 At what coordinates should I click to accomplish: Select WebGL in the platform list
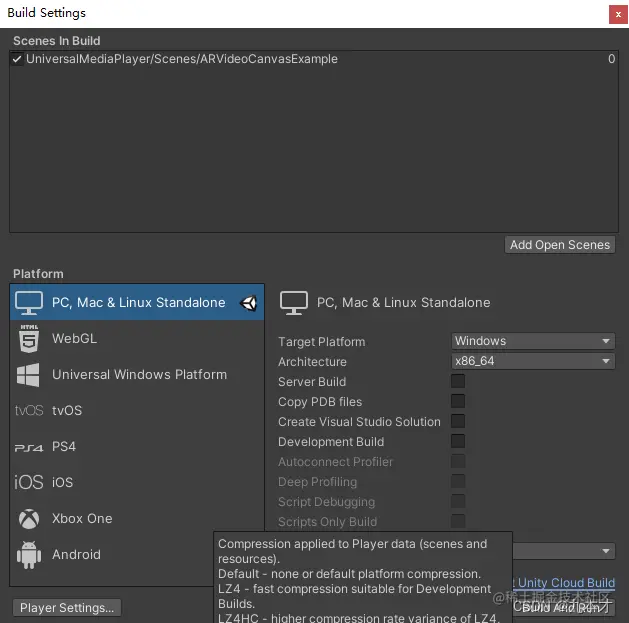(x=137, y=339)
